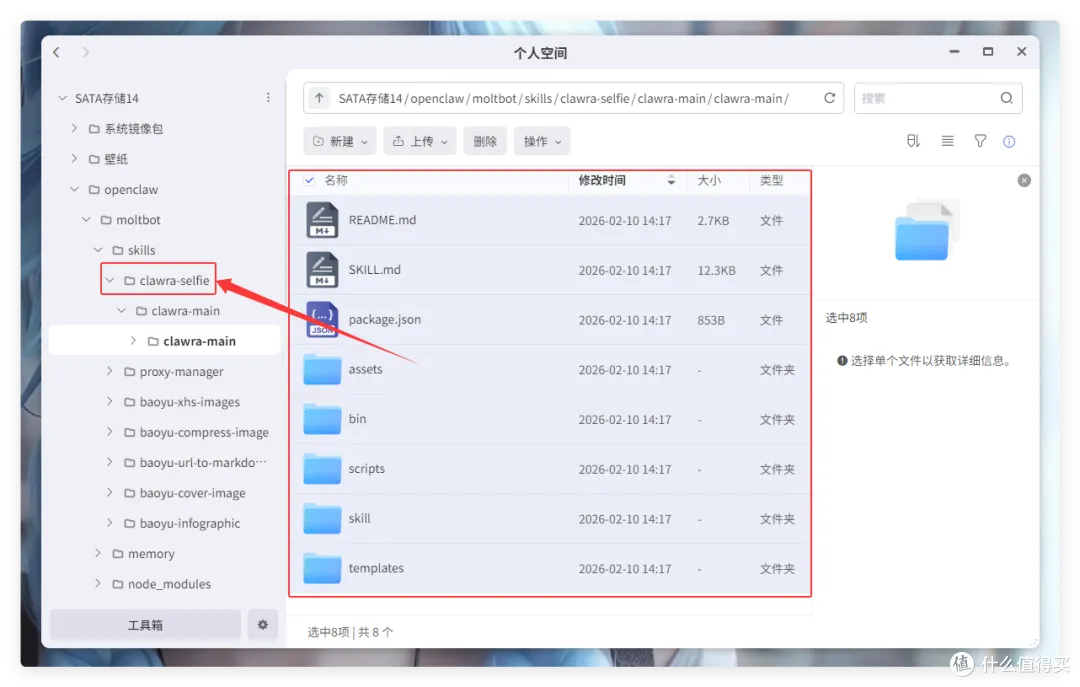Click the search magnifier icon

(1006, 98)
